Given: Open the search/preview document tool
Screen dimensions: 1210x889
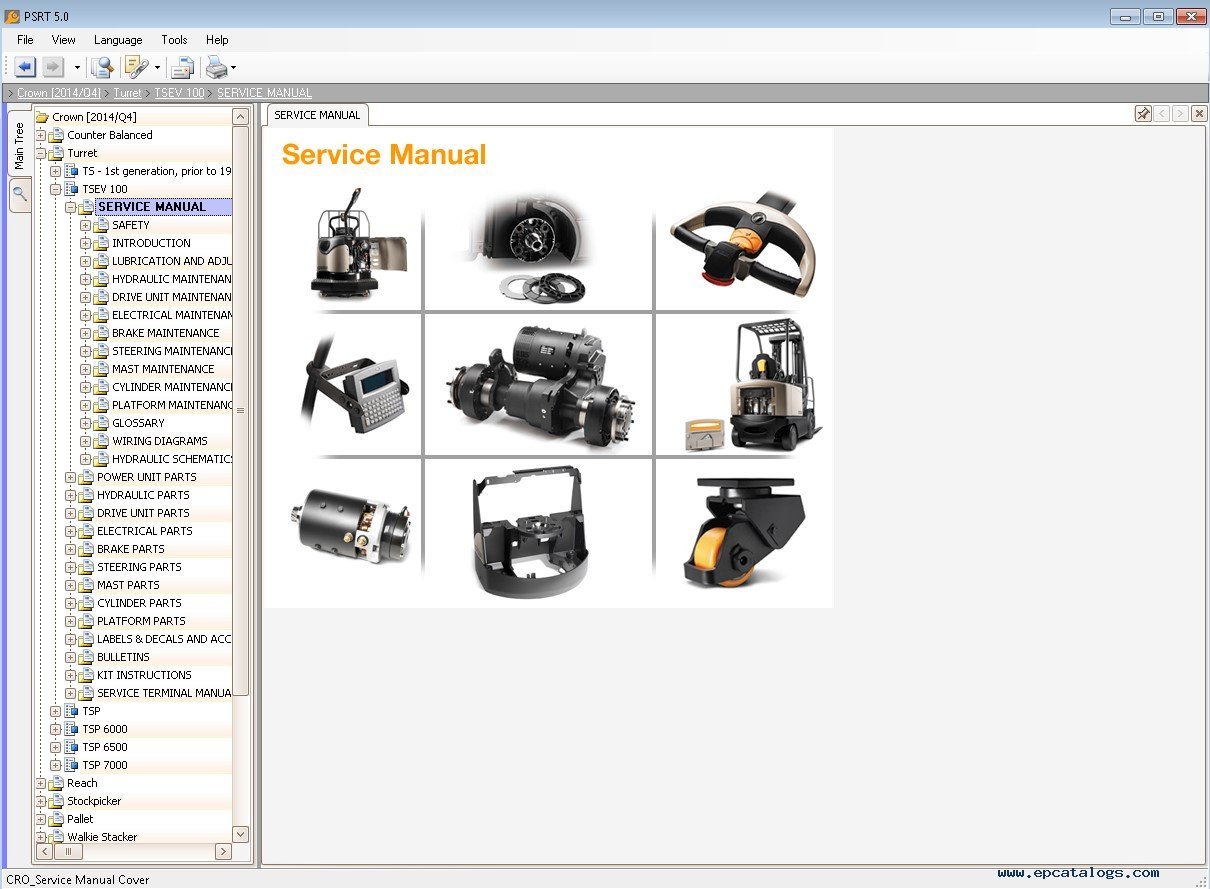Looking at the screenshot, I should tap(100, 66).
